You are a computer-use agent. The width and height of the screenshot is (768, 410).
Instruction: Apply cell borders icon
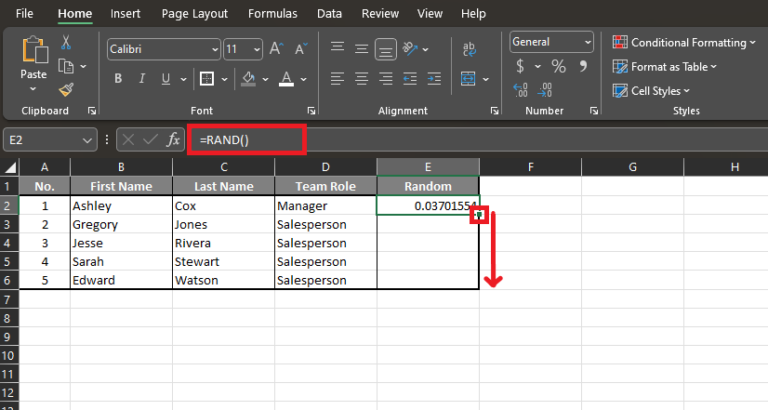(x=207, y=78)
